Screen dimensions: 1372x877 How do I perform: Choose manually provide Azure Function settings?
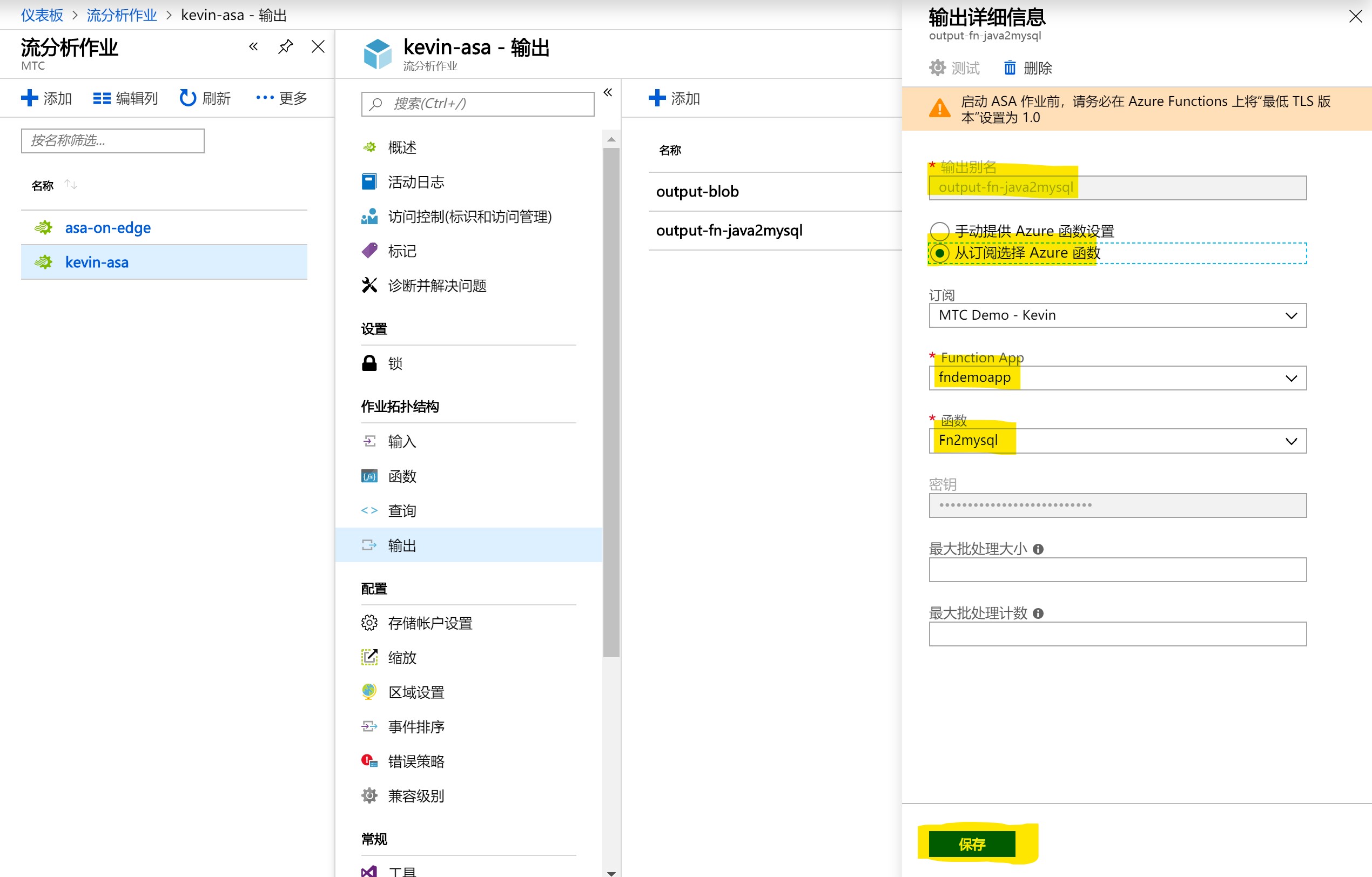pos(939,231)
